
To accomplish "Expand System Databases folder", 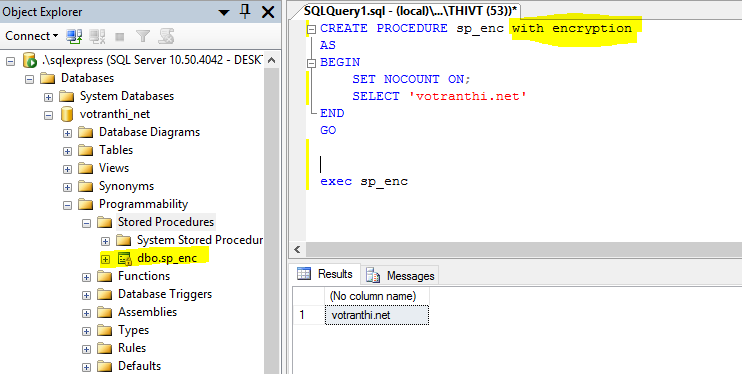I will [x=48, y=97].
